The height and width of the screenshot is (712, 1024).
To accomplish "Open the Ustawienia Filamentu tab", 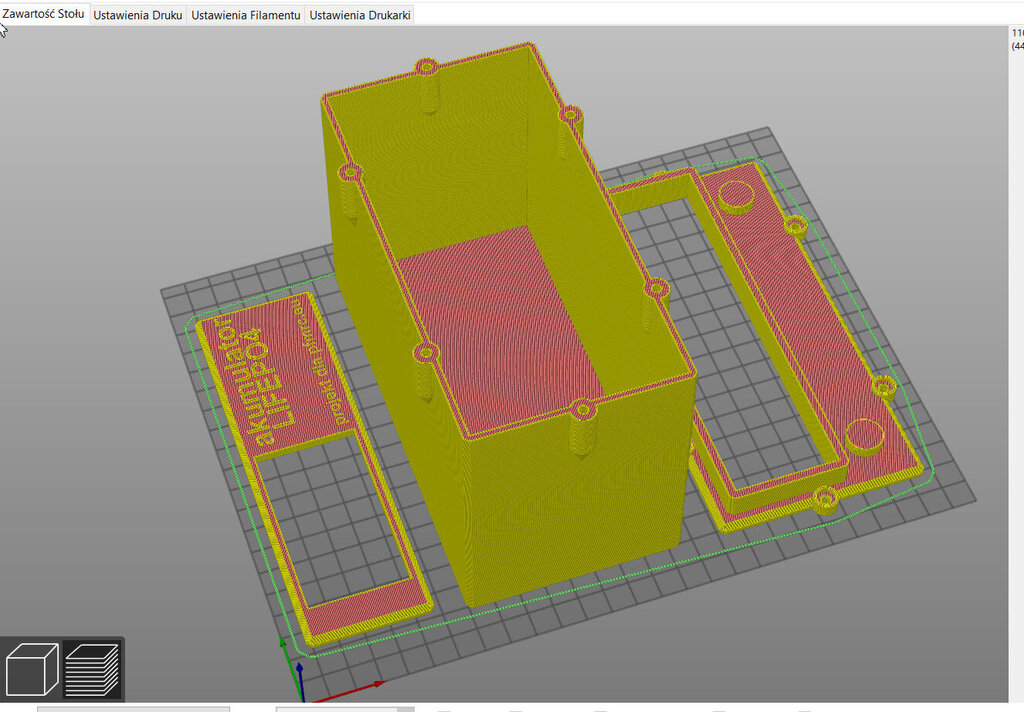I will [x=246, y=16].
